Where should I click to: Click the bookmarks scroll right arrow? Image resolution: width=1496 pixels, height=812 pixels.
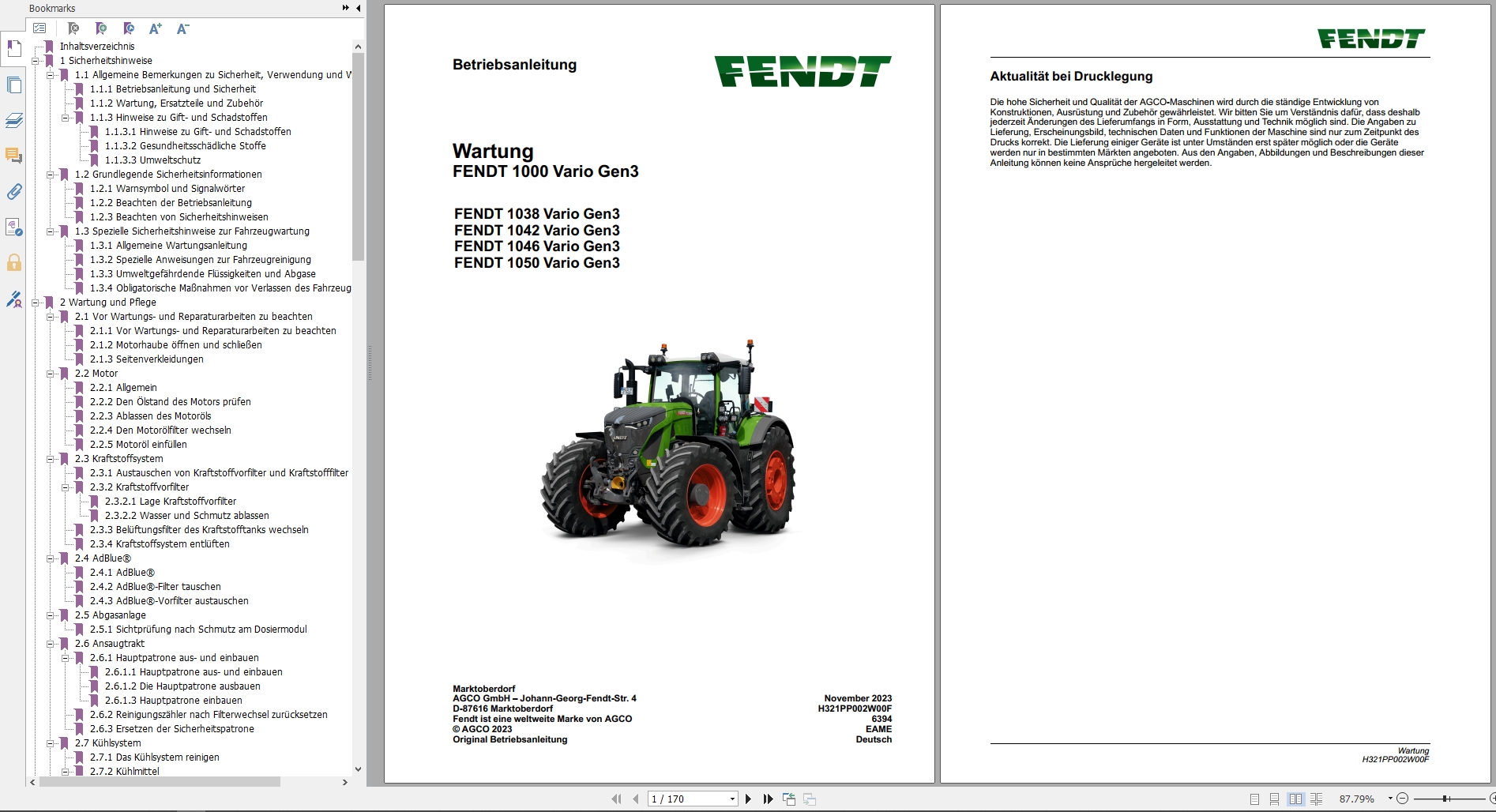click(x=344, y=782)
